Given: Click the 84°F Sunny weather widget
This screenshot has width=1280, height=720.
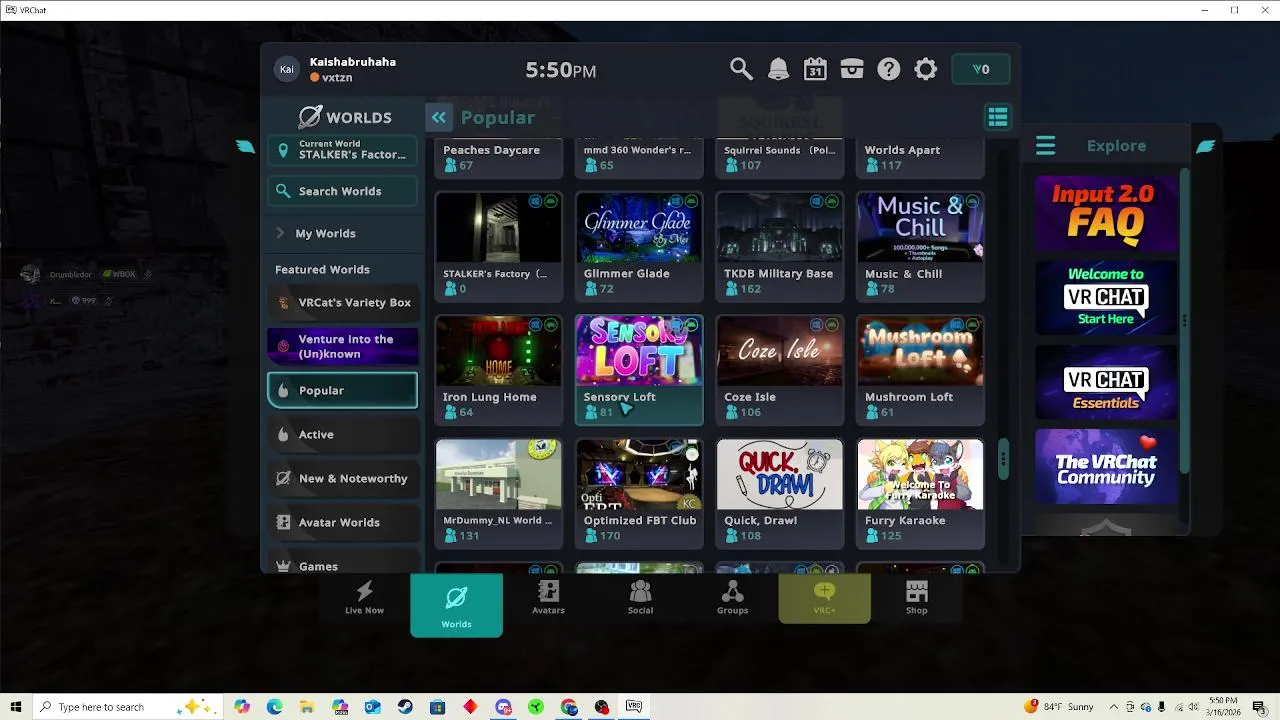Looking at the screenshot, I should pos(1060,707).
